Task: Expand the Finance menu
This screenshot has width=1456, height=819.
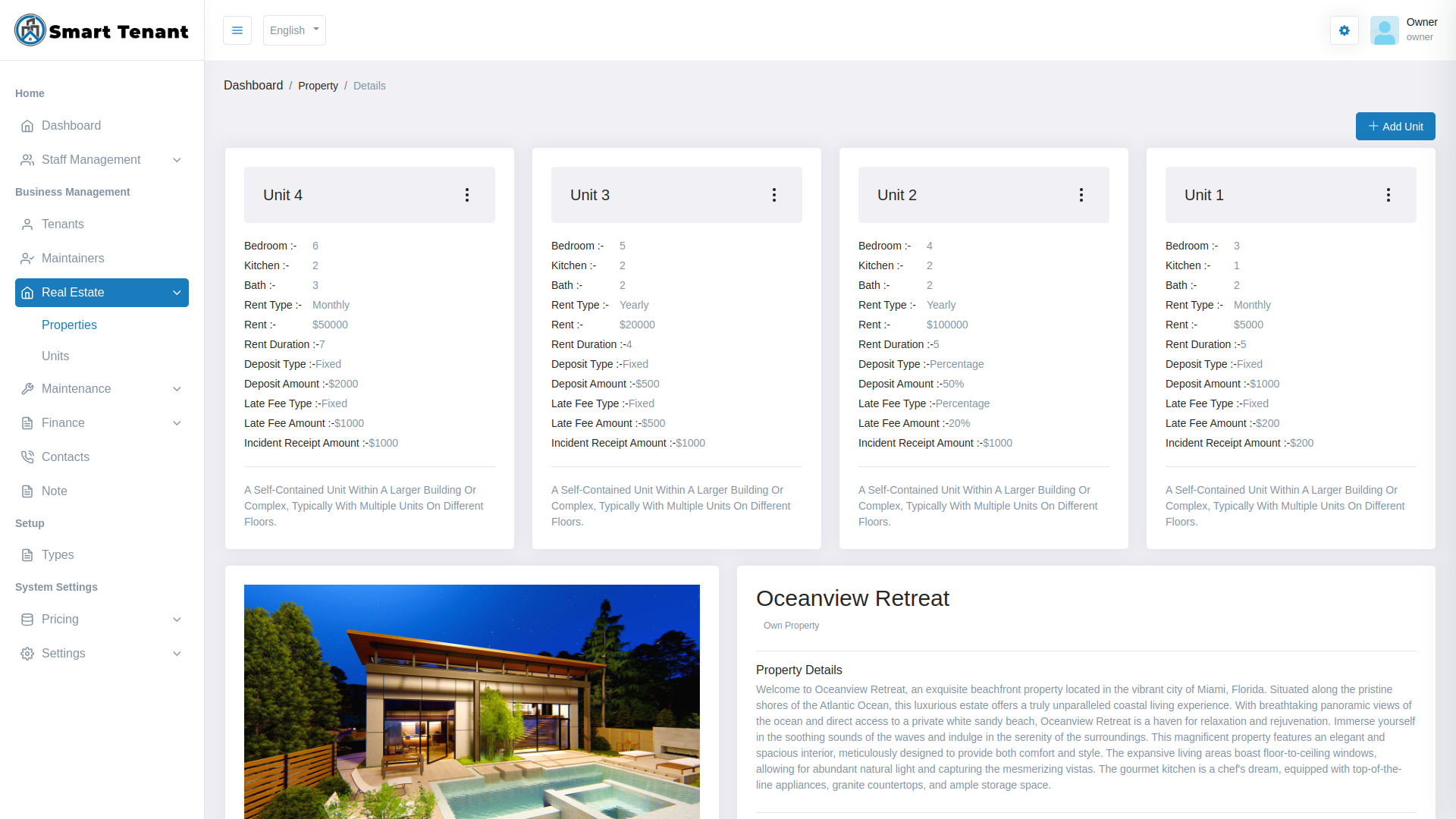Action: [x=64, y=423]
